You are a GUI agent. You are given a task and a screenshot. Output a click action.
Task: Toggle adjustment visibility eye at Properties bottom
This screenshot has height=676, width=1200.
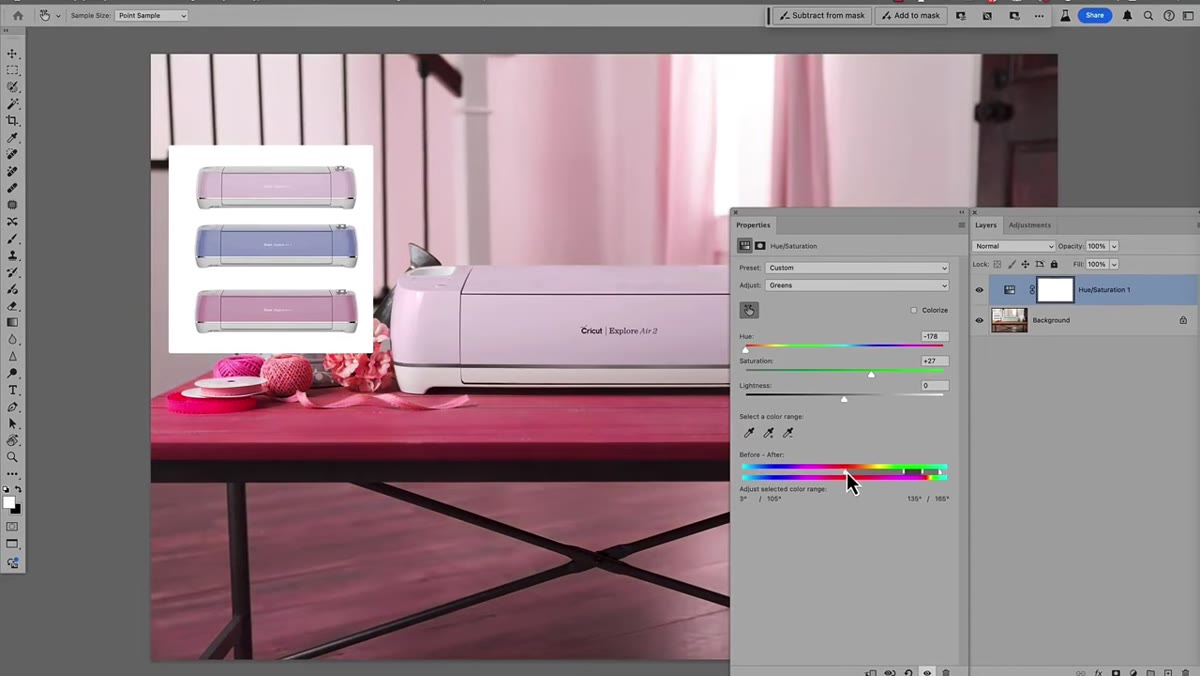click(x=927, y=672)
